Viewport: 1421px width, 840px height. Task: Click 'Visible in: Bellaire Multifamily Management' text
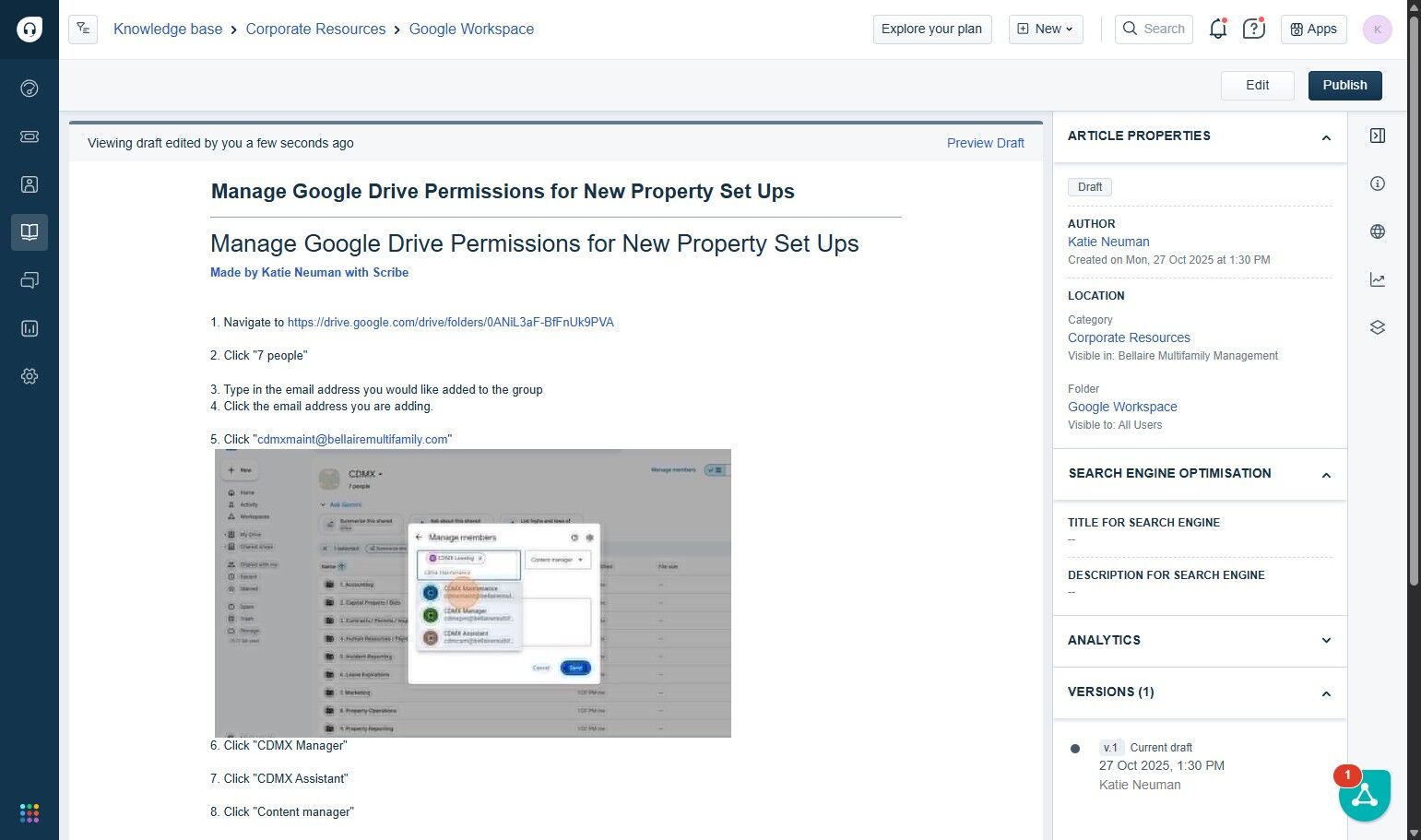tap(1173, 356)
